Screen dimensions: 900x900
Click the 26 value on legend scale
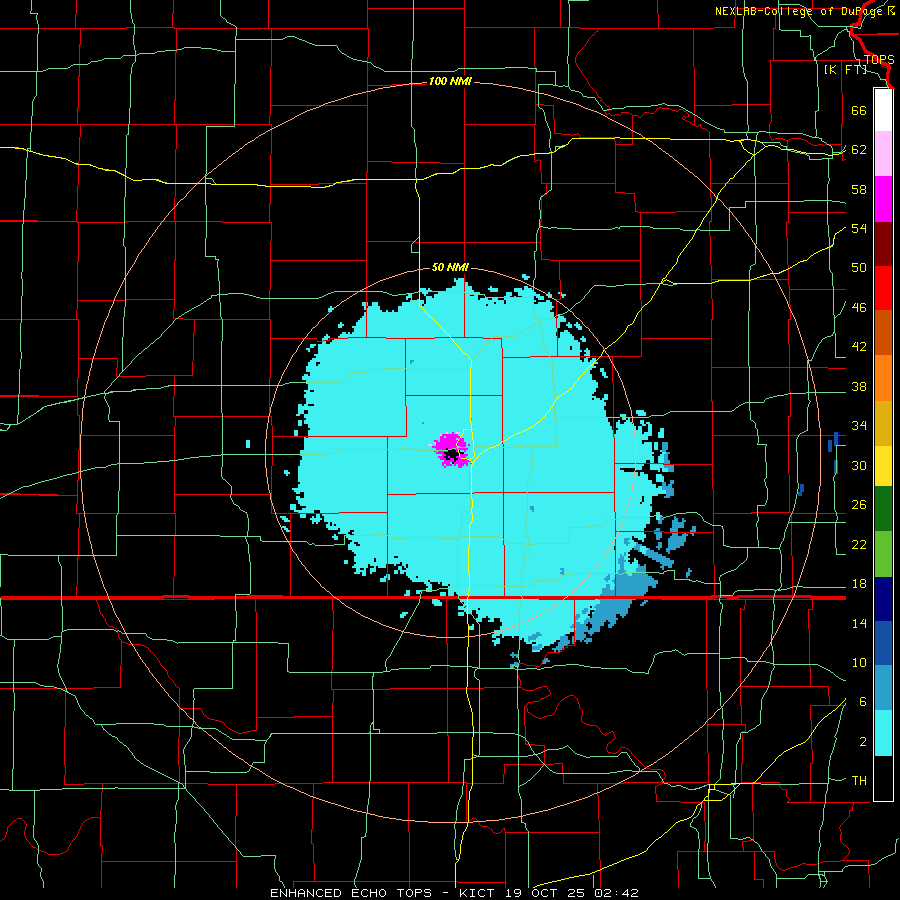coord(859,505)
